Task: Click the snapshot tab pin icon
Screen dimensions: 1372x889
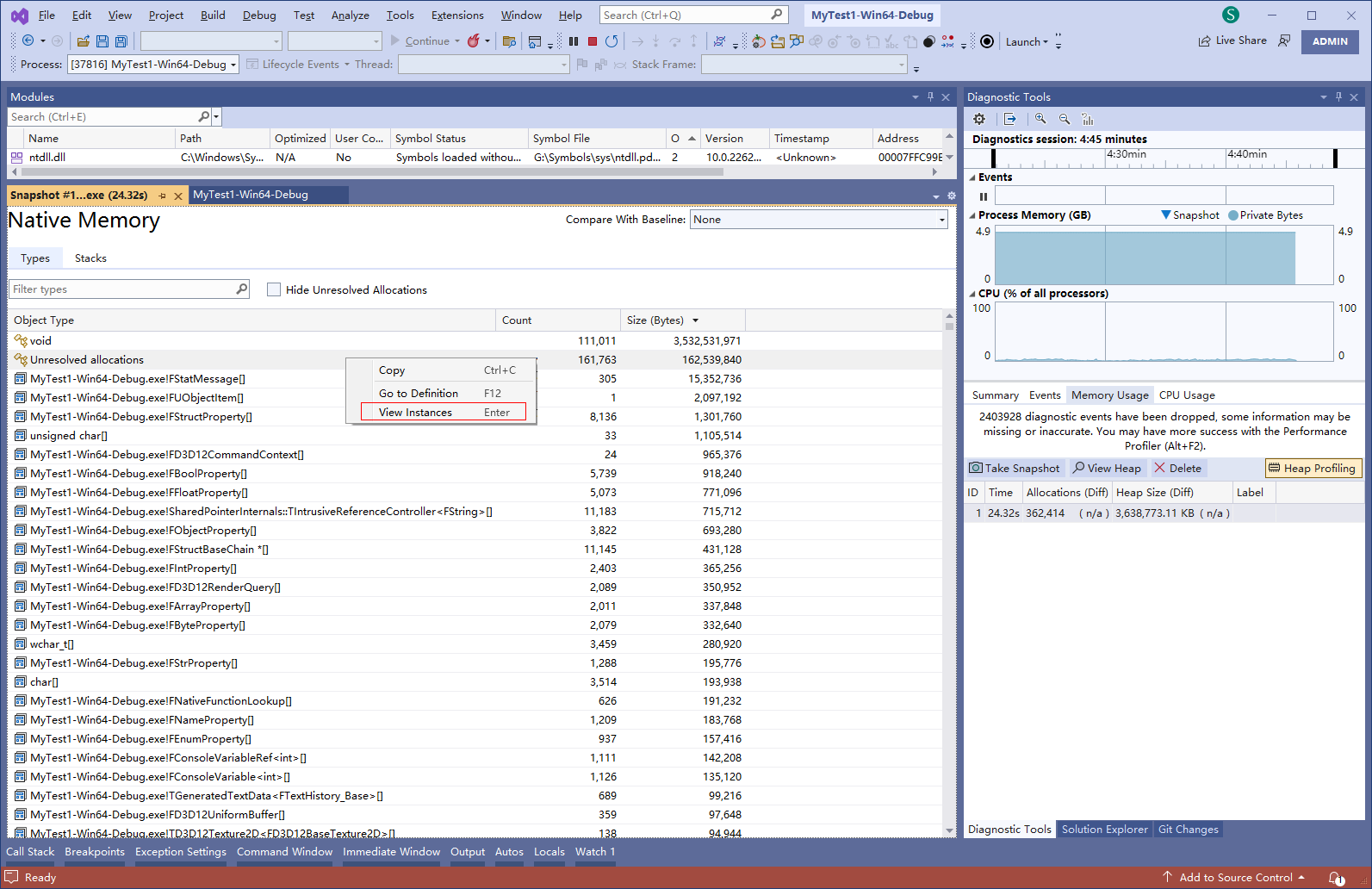Action: (162, 196)
